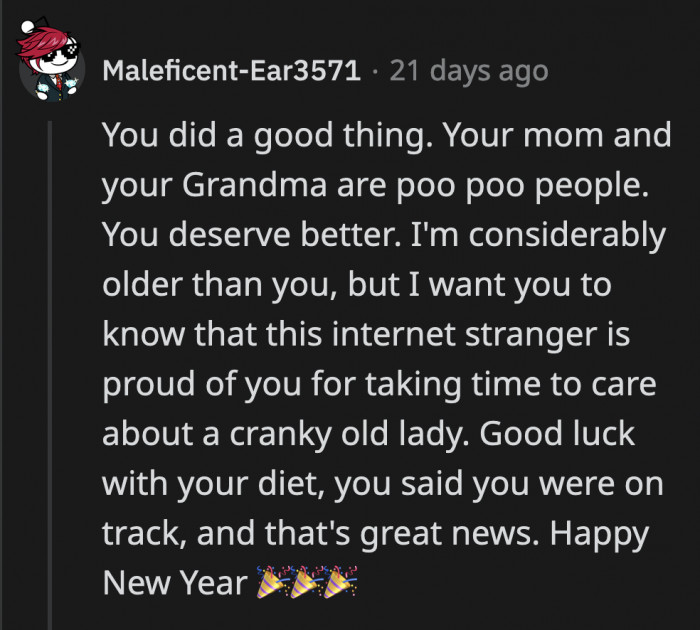
Task: Click the "New Year" text
Action: coord(174,582)
